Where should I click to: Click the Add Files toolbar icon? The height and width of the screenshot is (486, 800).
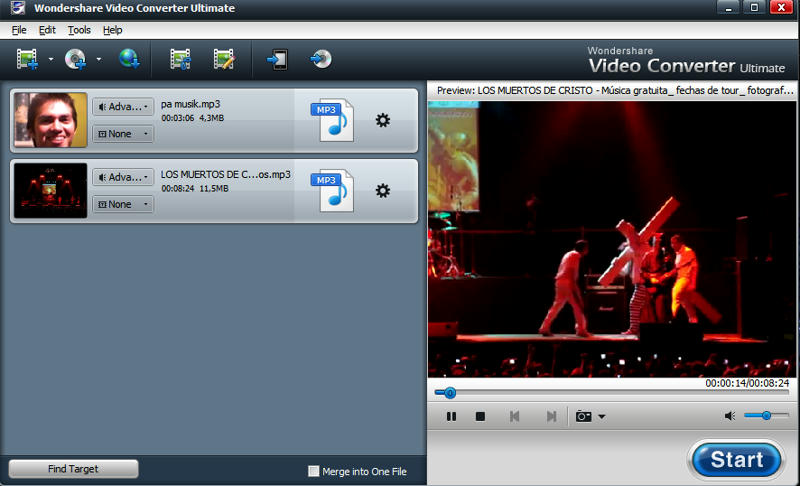(27, 59)
